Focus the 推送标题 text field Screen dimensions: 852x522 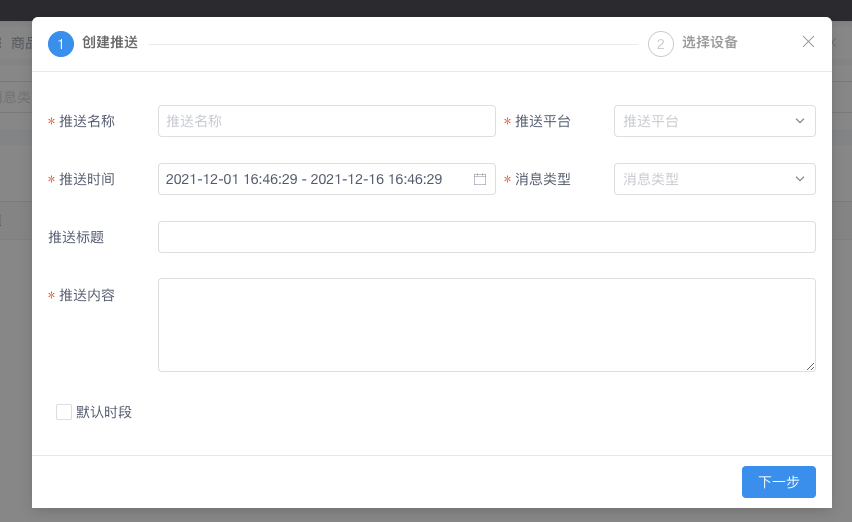click(x=486, y=237)
